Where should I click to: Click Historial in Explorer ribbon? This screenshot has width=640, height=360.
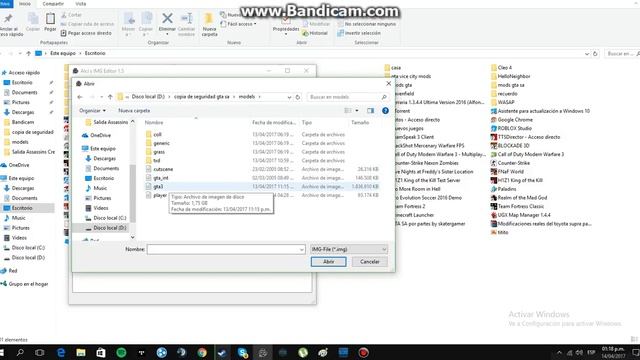[x=315, y=33]
